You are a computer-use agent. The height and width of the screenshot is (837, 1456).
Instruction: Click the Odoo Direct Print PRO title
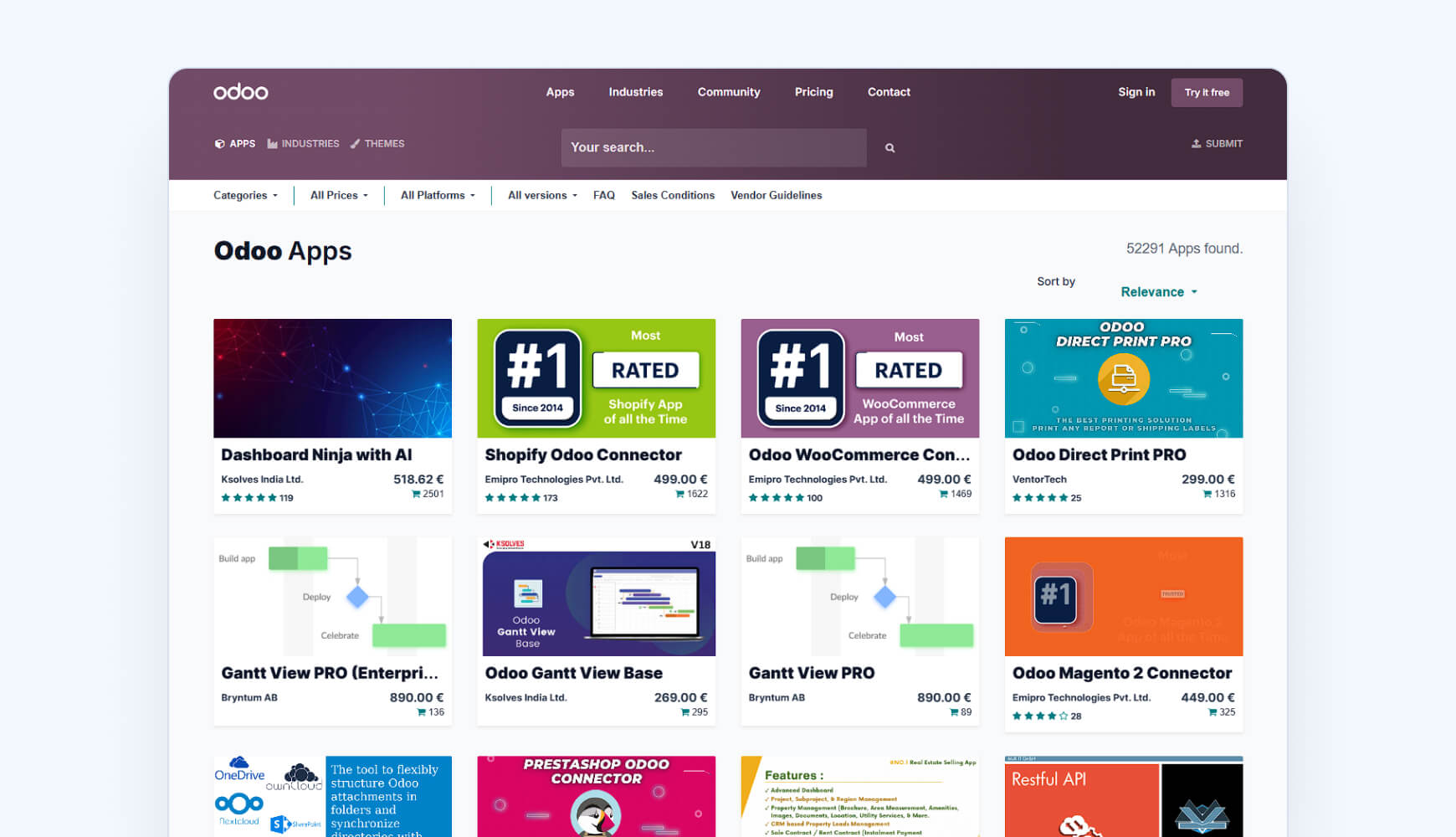point(1099,455)
